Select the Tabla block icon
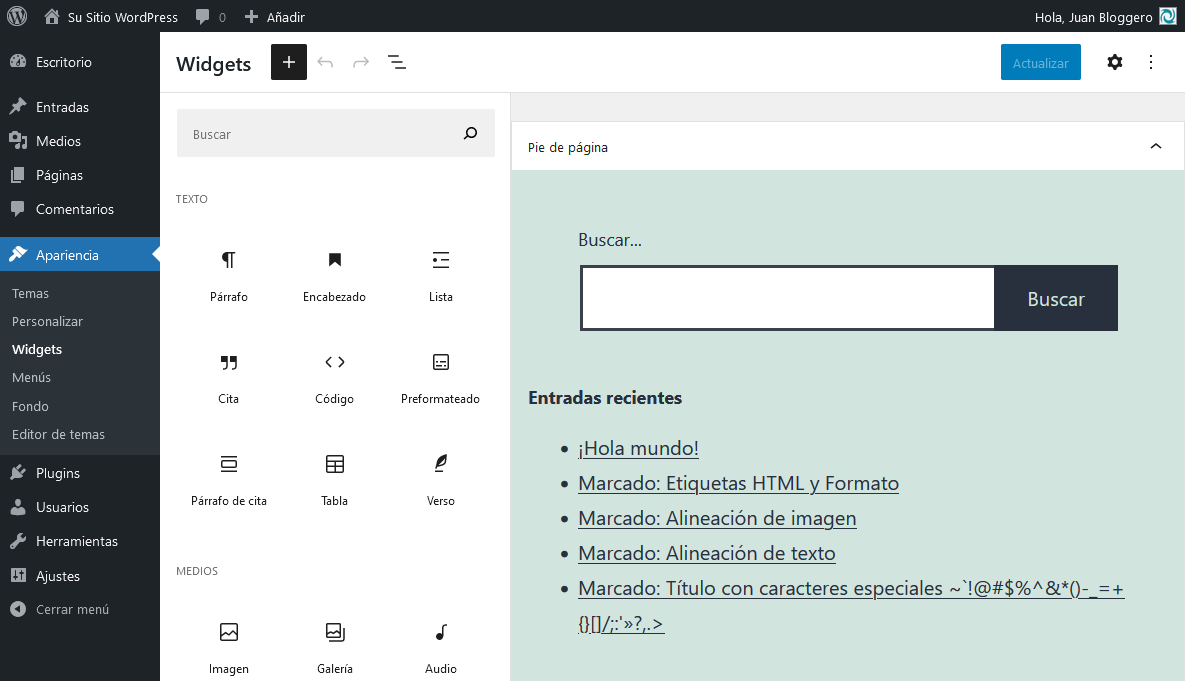 334,472
